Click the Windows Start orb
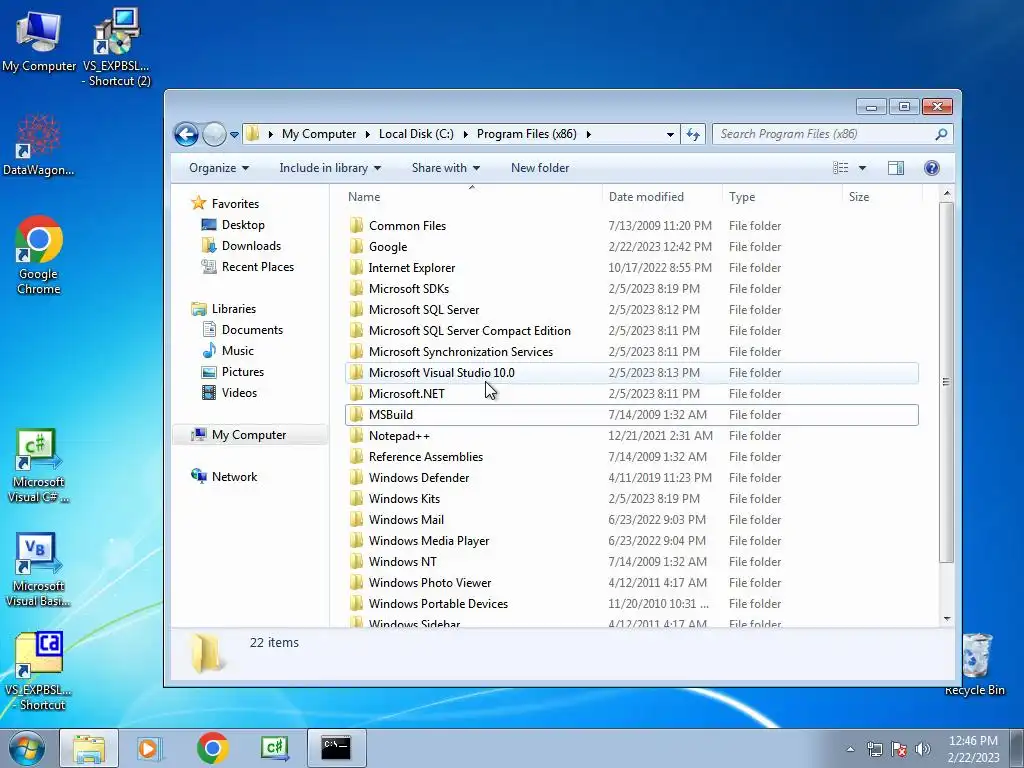Image resolution: width=1024 pixels, height=768 pixels. click(x=27, y=748)
